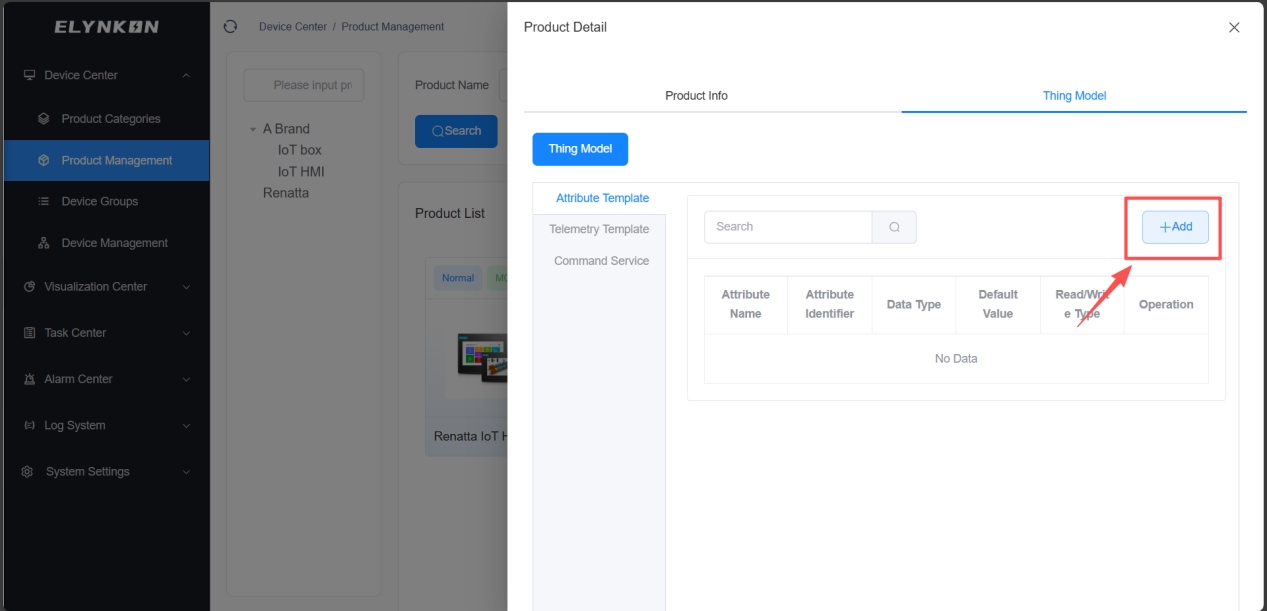Select IoT box in the tree
The image size is (1267, 611).
coord(300,150)
